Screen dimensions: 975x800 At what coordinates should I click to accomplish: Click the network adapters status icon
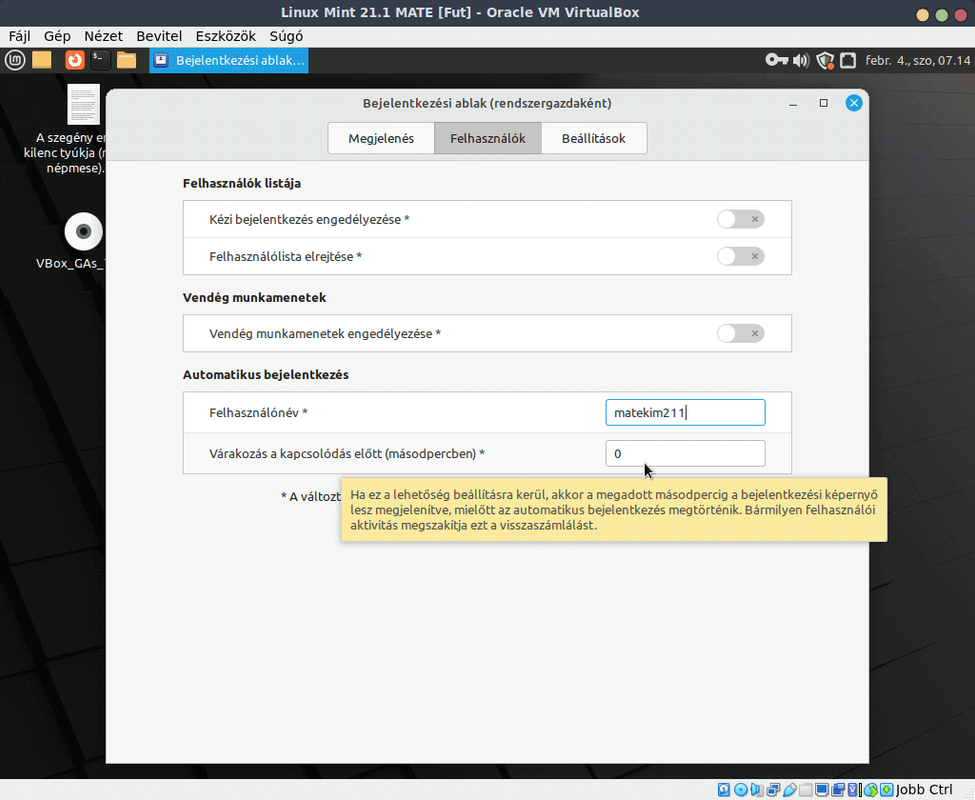(773, 789)
